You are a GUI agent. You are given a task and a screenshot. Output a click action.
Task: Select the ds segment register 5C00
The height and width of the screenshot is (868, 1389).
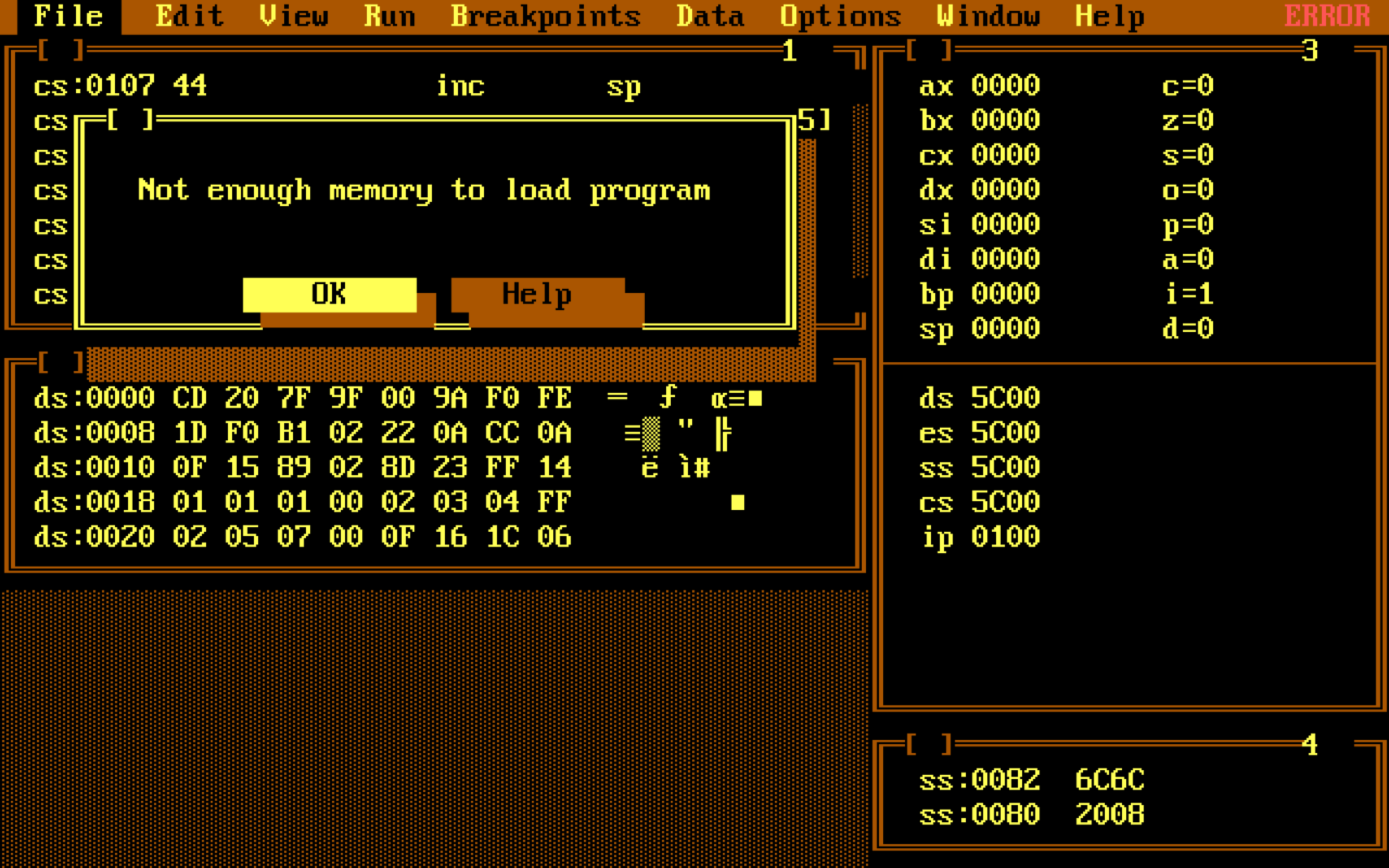click(x=979, y=398)
